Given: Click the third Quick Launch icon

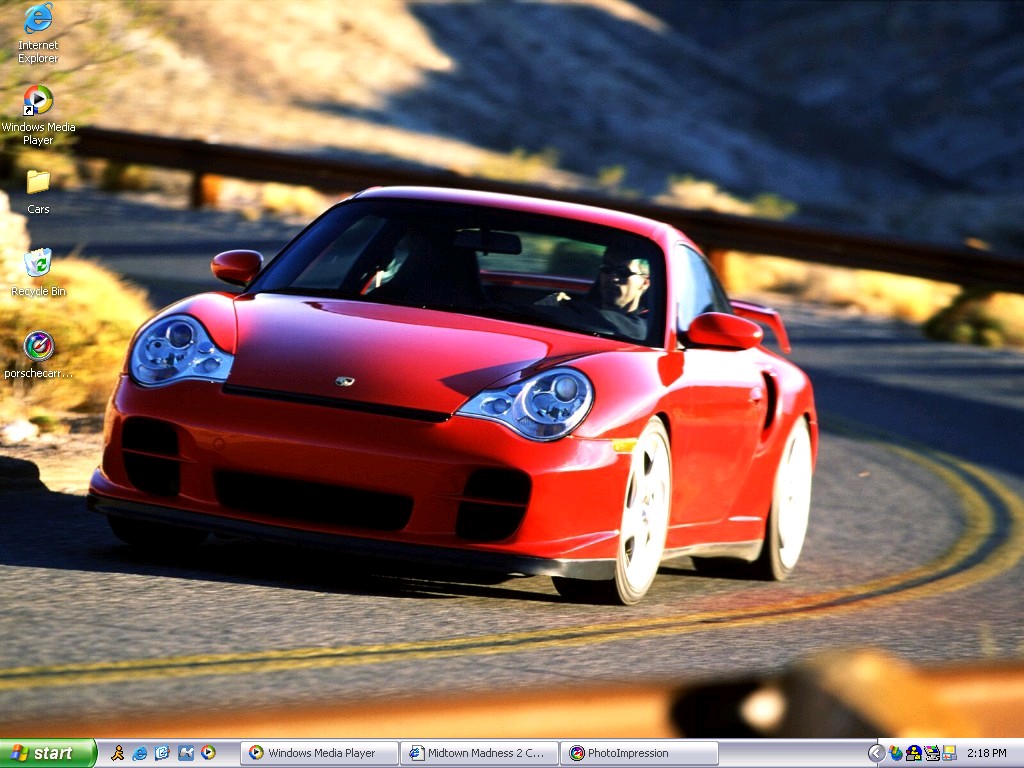Looking at the screenshot, I should click(x=163, y=753).
